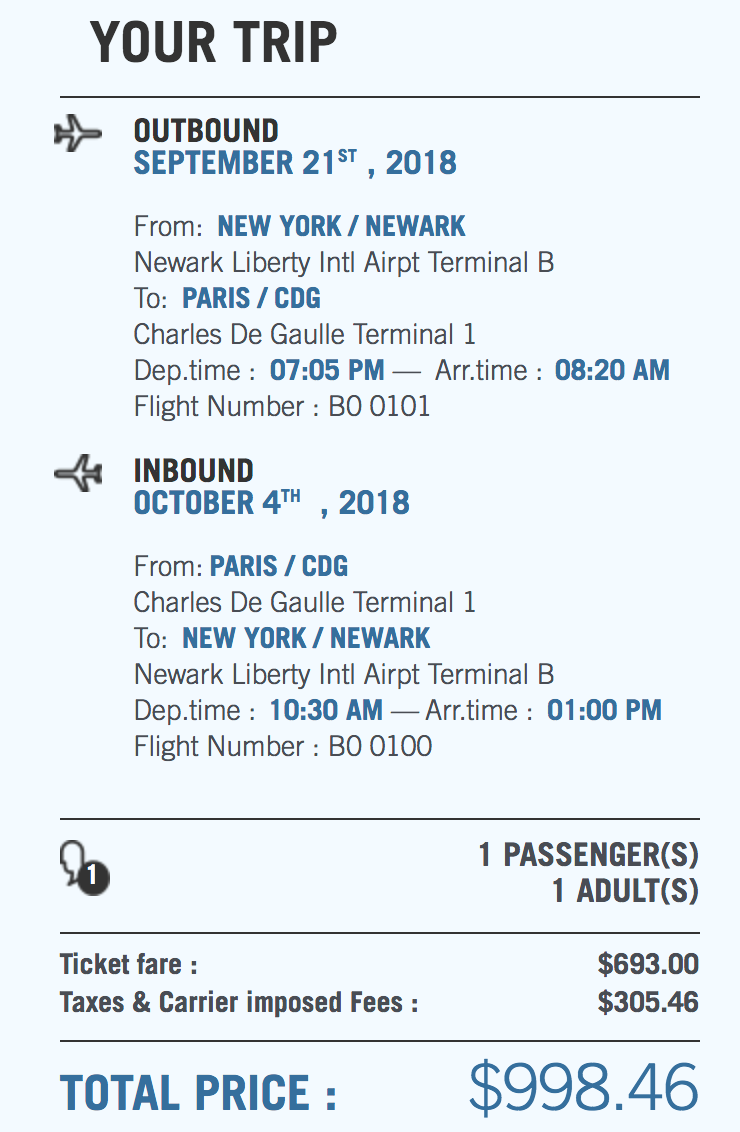The height and width of the screenshot is (1132, 740).
Task: Click the 1 PASSENGER(S) label
Action: point(588,855)
